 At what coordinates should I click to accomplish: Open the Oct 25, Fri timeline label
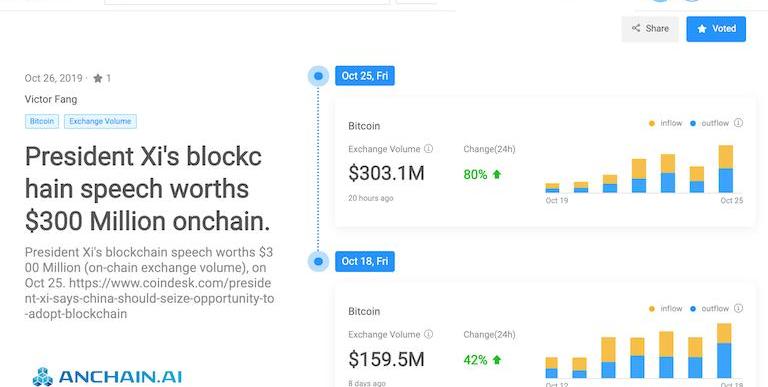pos(364,76)
